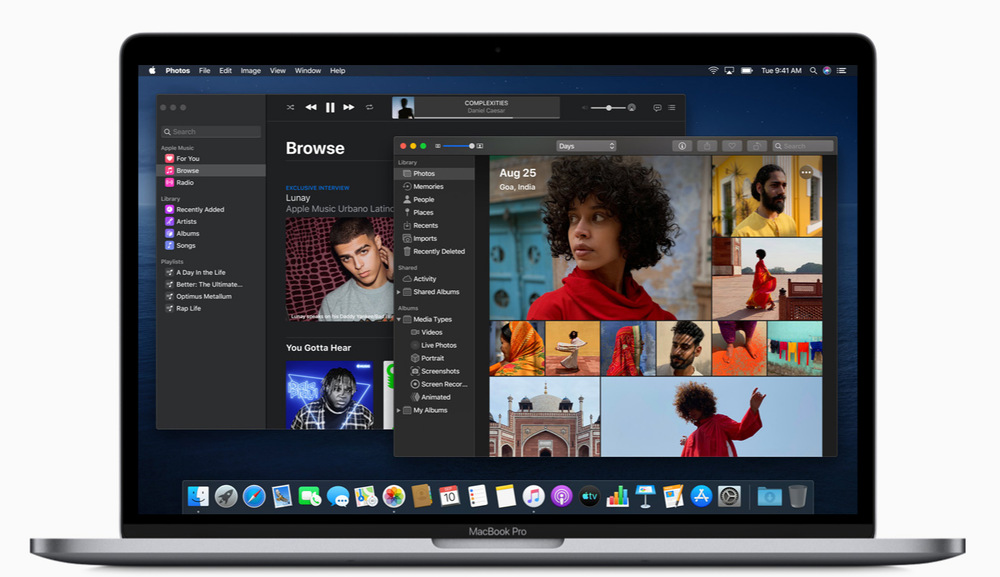Image resolution: width=1000 pixels, height=577 pixels.
Task: Open Activity under Shared in Photos
Action: [x=435, y=279]
